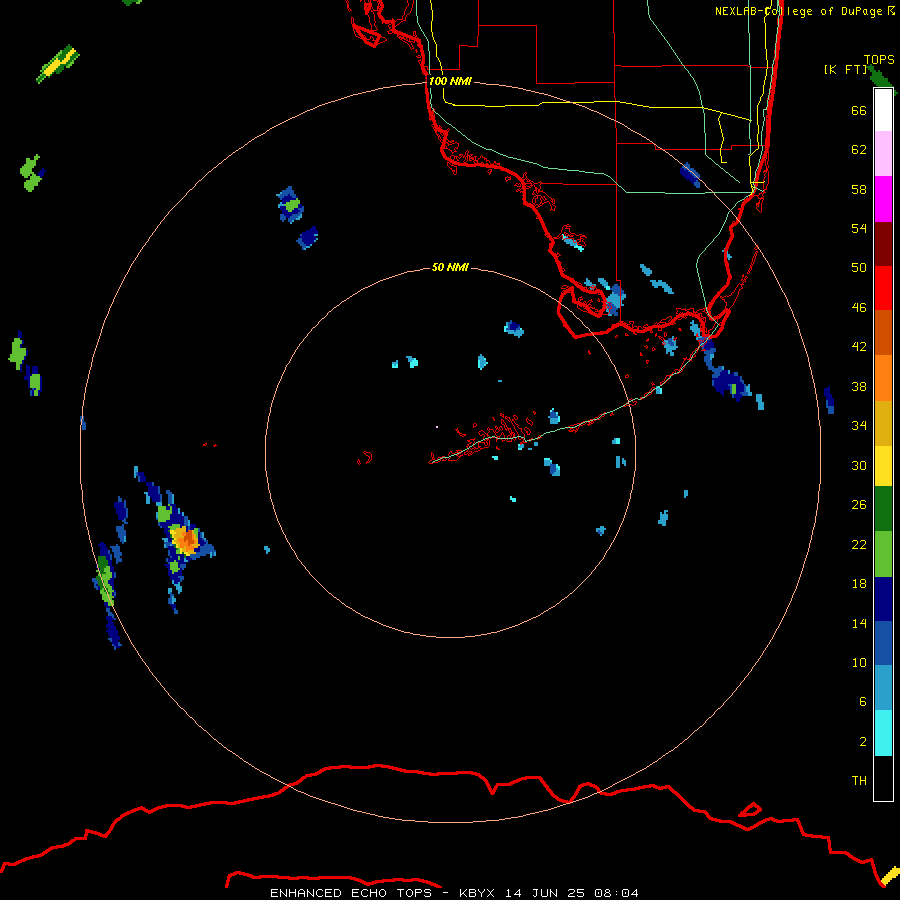This screenshot has width=900, height=900.
Task: Select the gold legend segment near 34
Action: [x=883, y=423]
